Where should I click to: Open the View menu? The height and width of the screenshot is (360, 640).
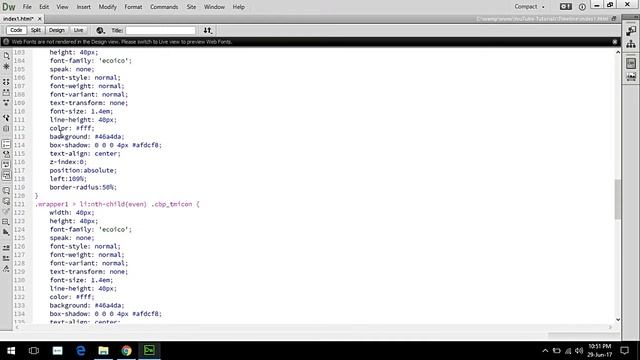[x=62, y=7]
